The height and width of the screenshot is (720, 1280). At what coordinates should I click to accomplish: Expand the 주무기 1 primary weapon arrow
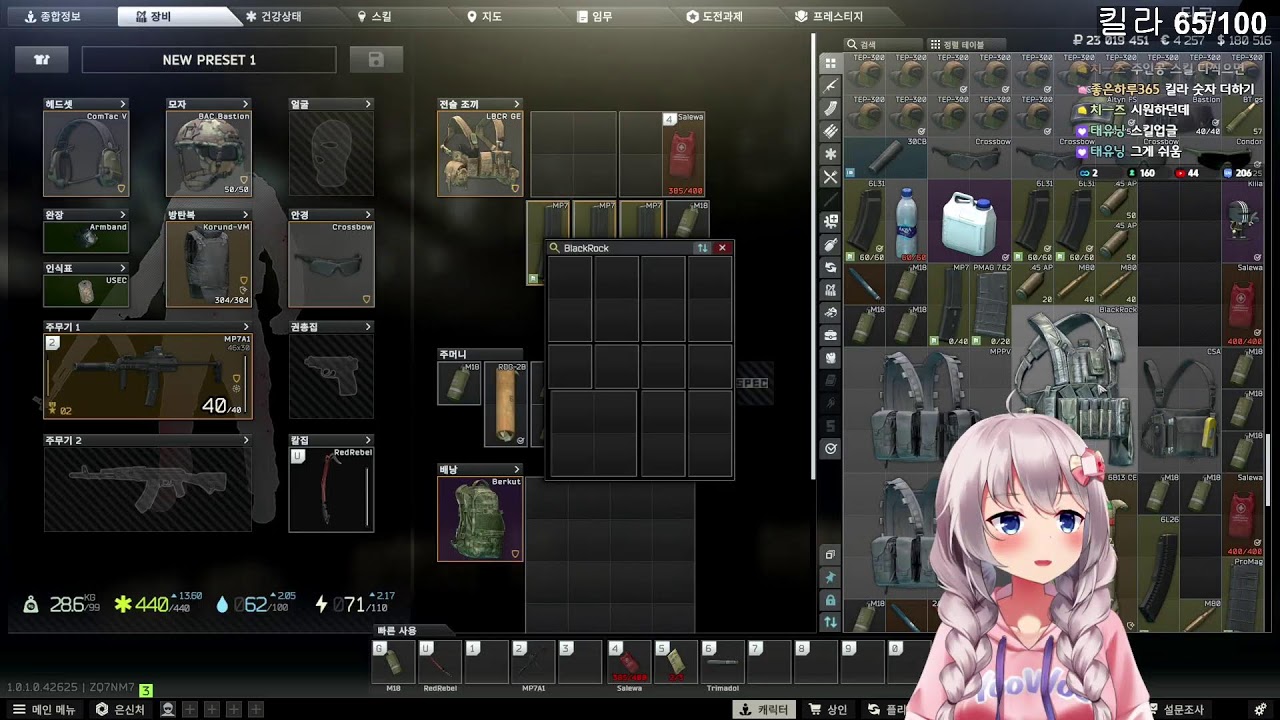click(x=245, y=327)
